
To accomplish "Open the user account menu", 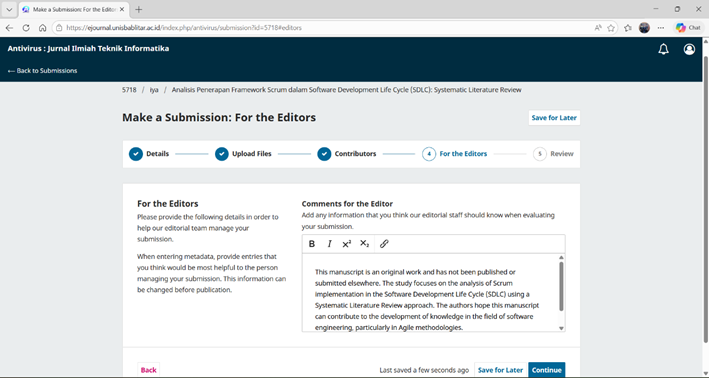I will click(689, 49).
